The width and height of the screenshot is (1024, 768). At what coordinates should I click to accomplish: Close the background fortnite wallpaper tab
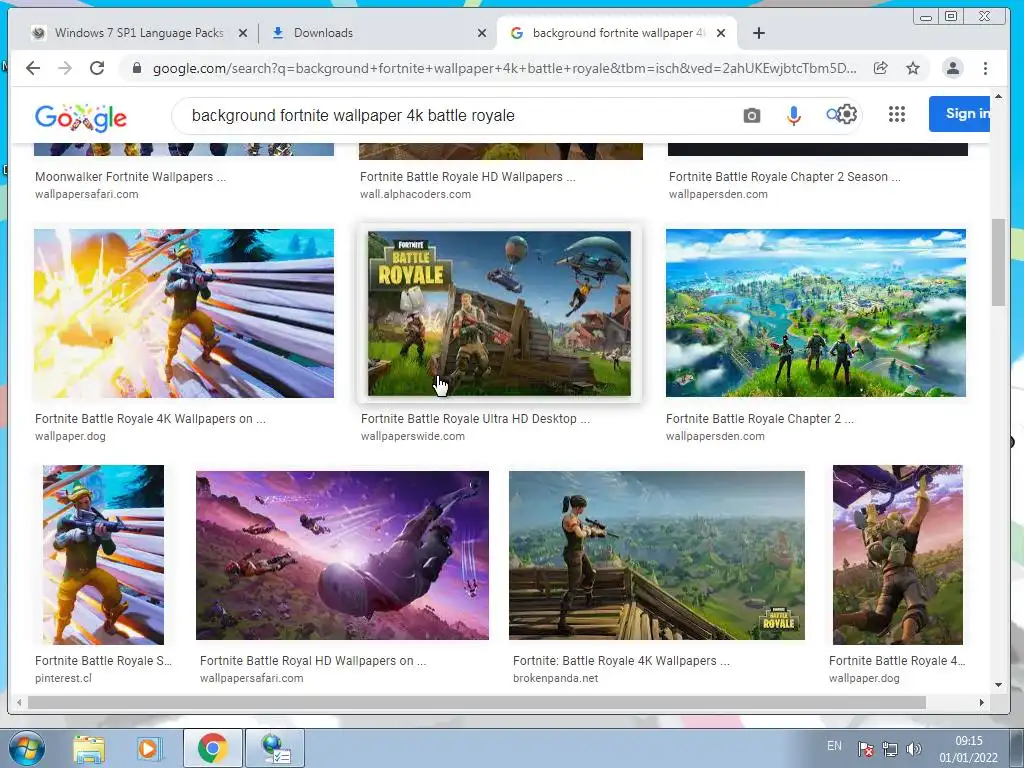click(721, 33)
